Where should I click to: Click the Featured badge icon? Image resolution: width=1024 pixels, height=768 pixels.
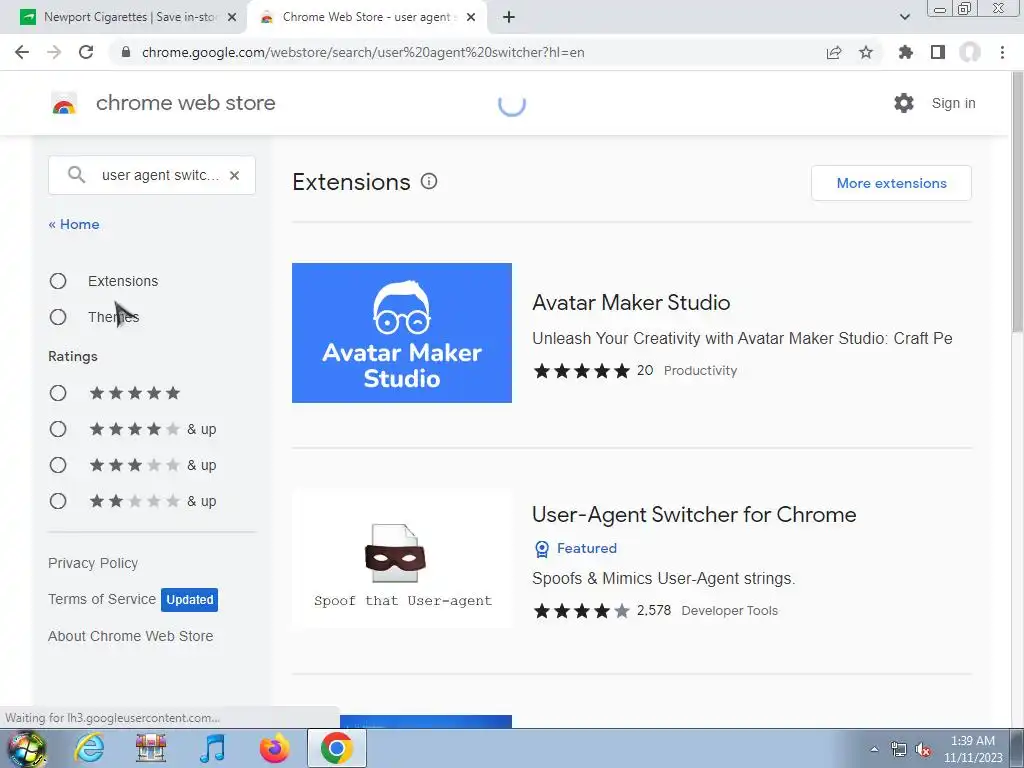tap(542, 549)
